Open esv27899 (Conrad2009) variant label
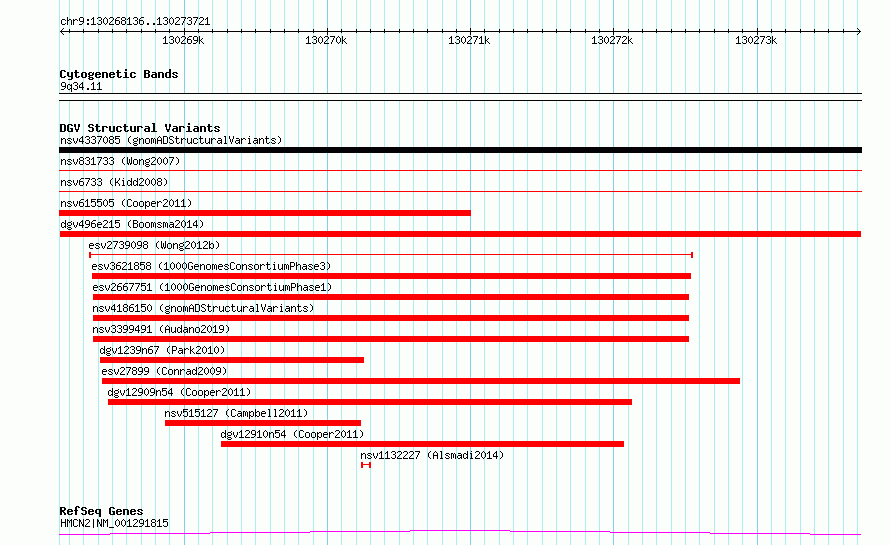Screen dimensions: 890x545 pos(164,371)
